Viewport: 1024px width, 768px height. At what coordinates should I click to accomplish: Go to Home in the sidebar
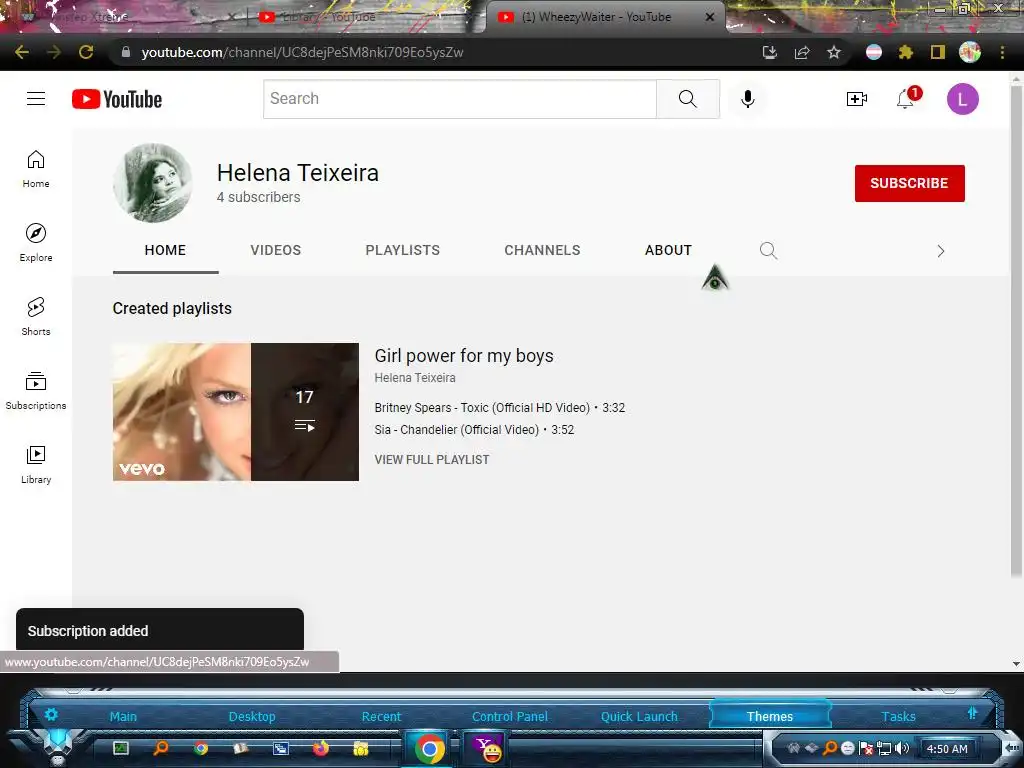pyautogui.click(x=36, y=168)
